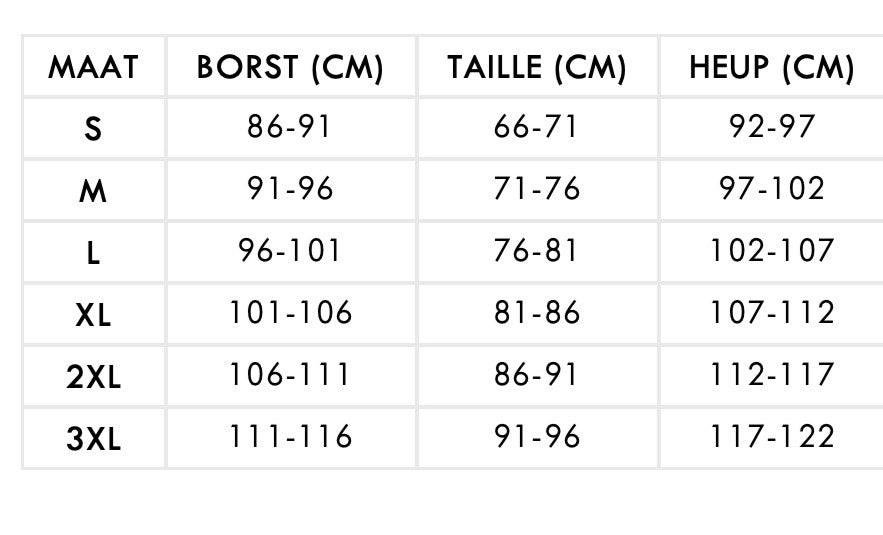Click the TAILLE (CM) column header
Image resolution: width=883 pixels, height=535 pixels.
537,68
